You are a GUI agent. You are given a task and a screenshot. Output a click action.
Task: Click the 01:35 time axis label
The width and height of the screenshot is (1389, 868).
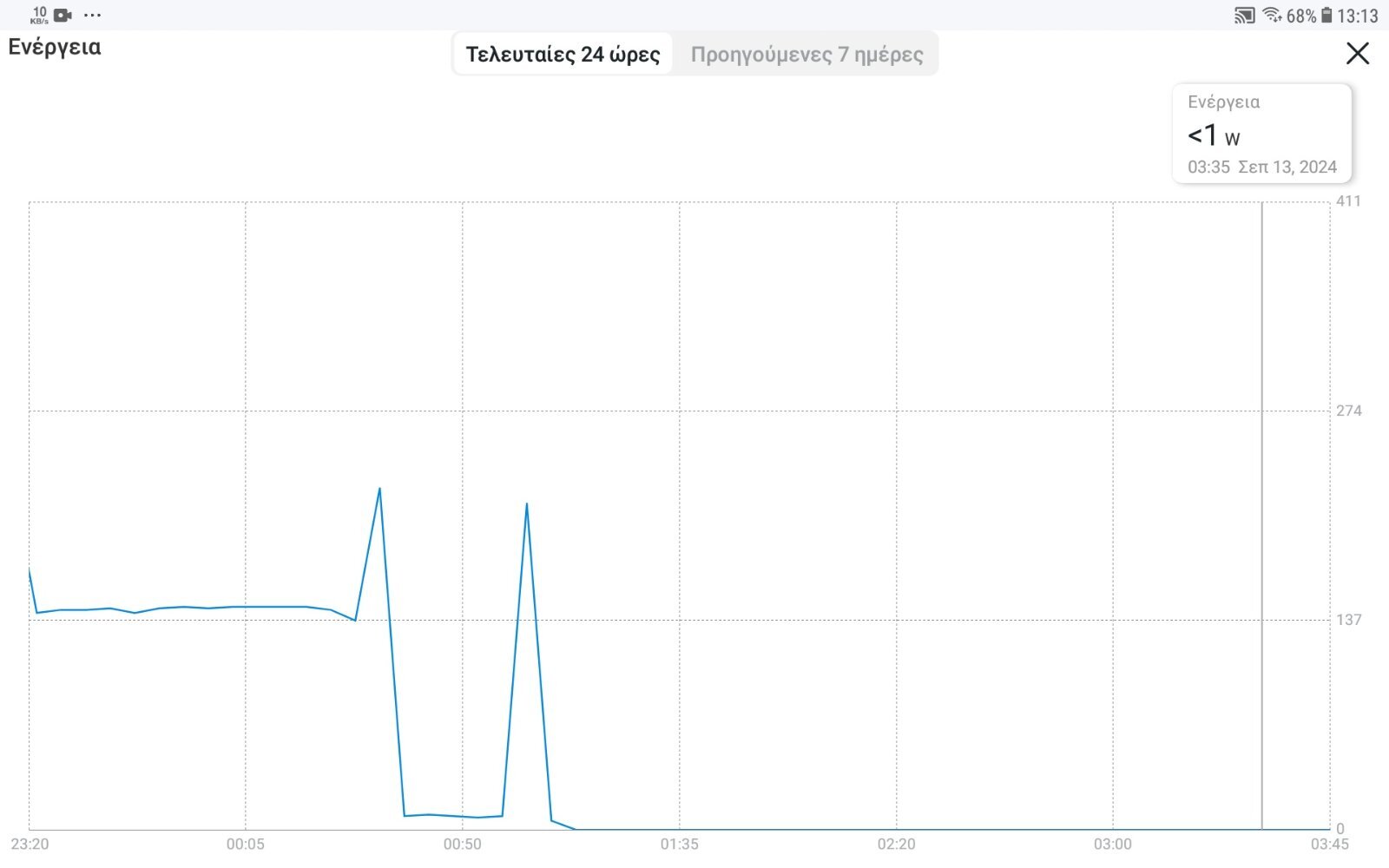pyautogui.click(x=679, y=844)
